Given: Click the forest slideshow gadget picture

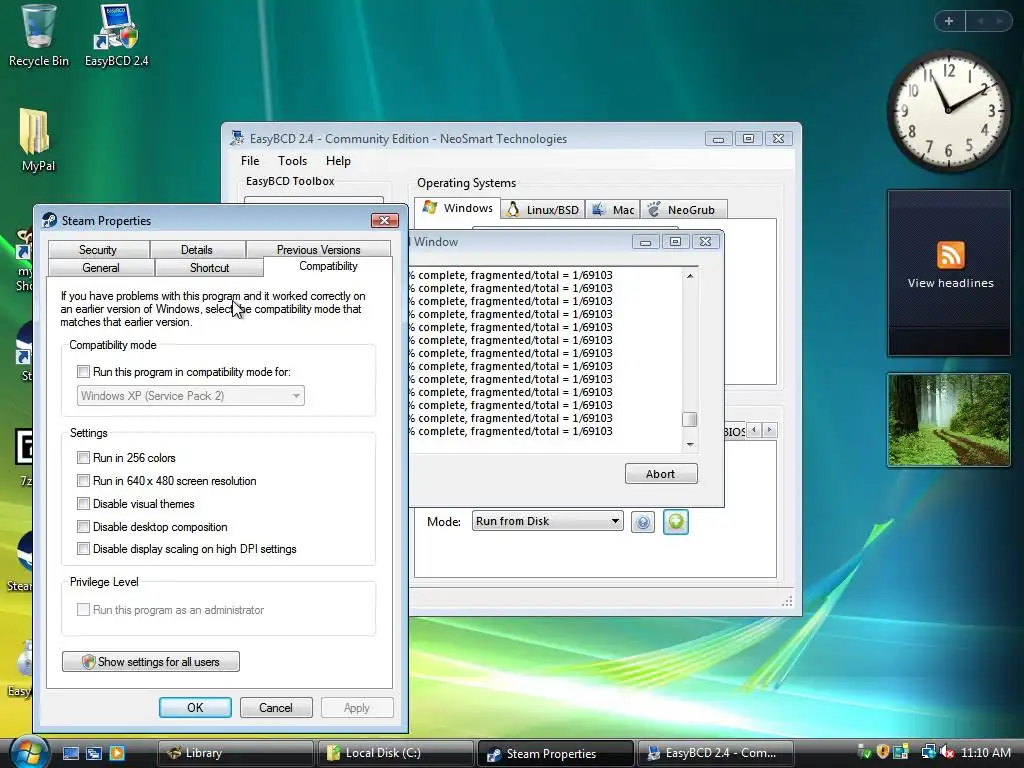Looking at the screenshot, I should point(948,420).
